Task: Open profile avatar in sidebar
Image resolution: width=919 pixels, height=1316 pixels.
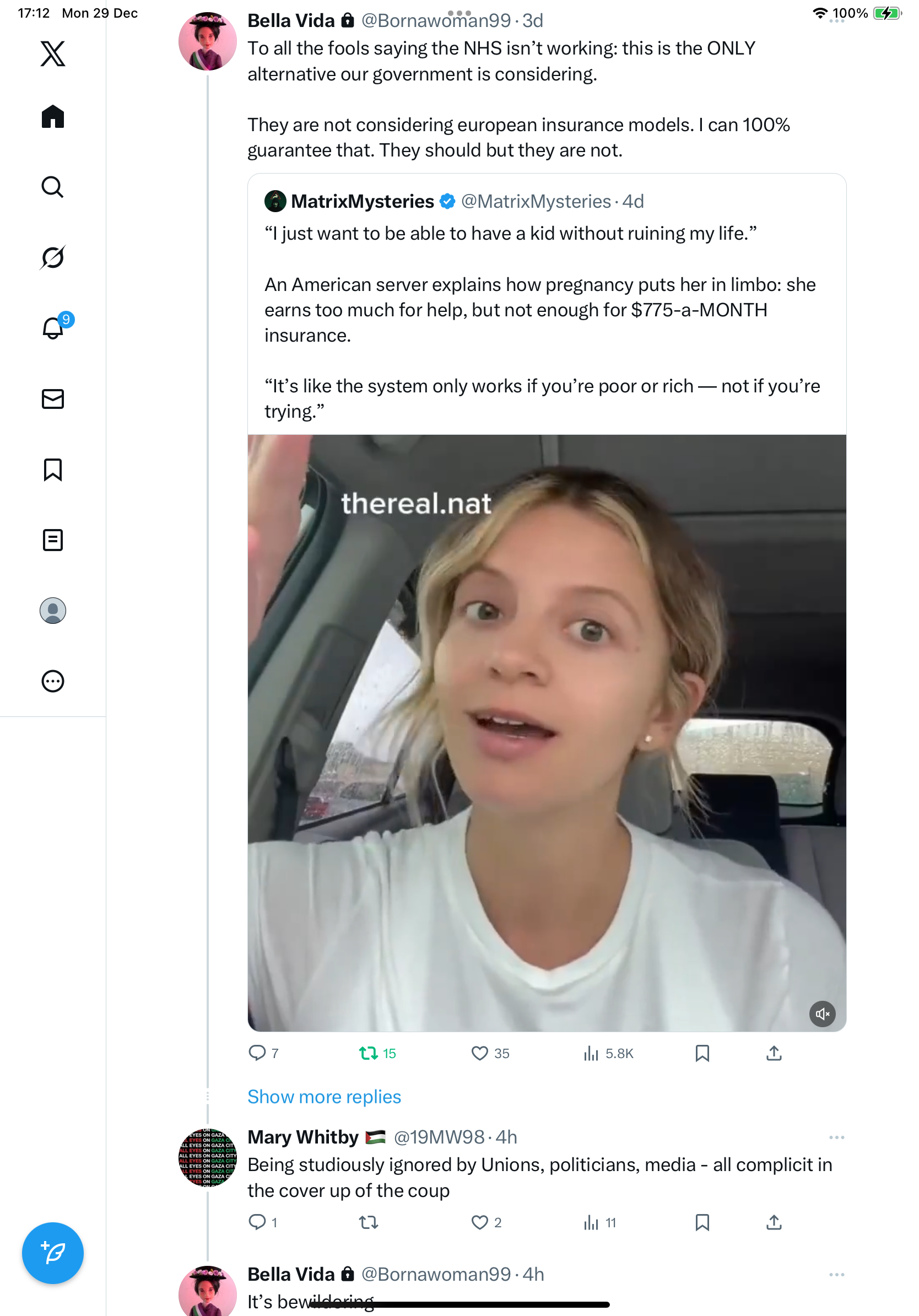Action: 53,611
